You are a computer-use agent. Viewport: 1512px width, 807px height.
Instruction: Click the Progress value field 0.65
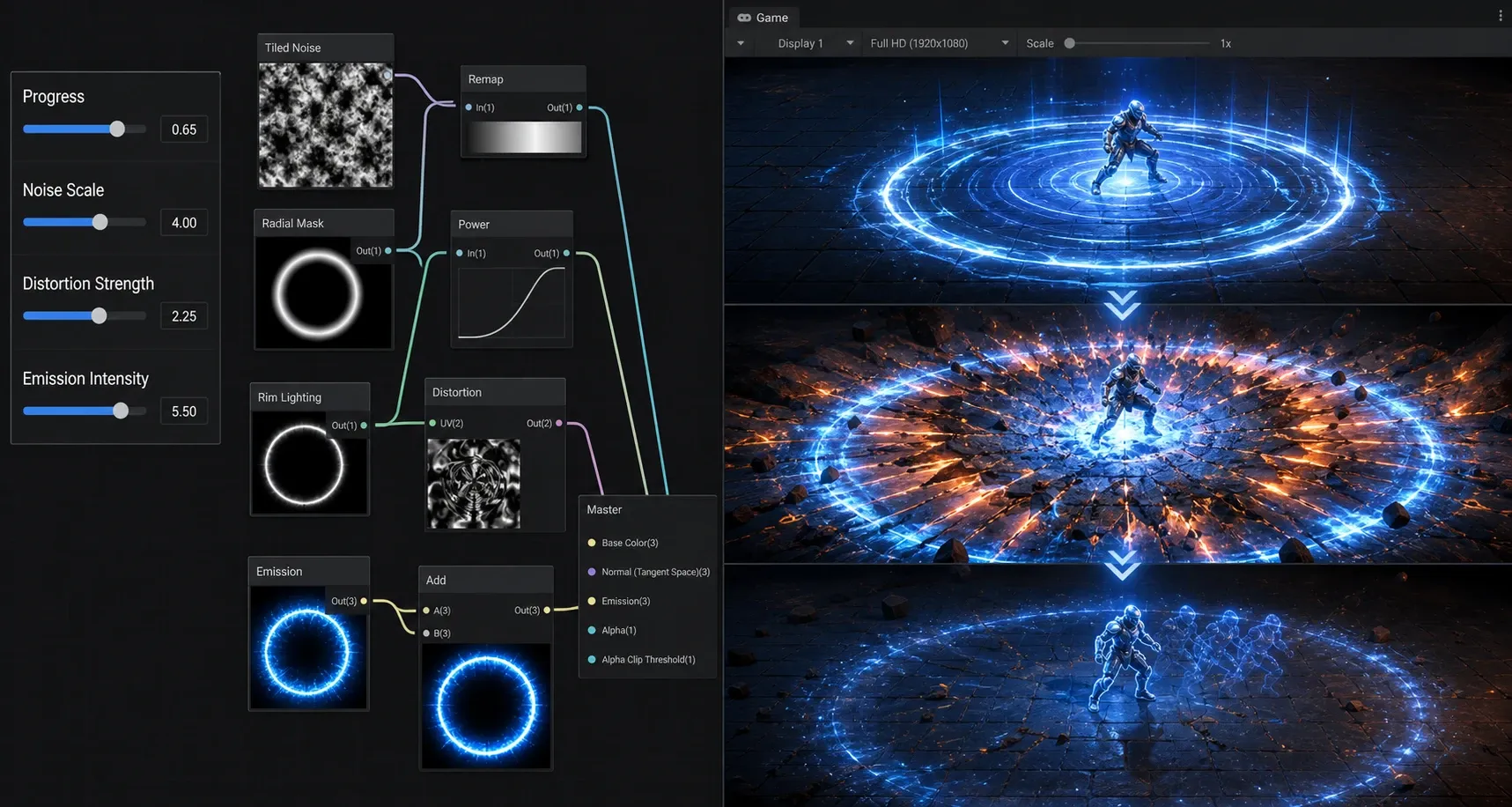click(184, 130)
